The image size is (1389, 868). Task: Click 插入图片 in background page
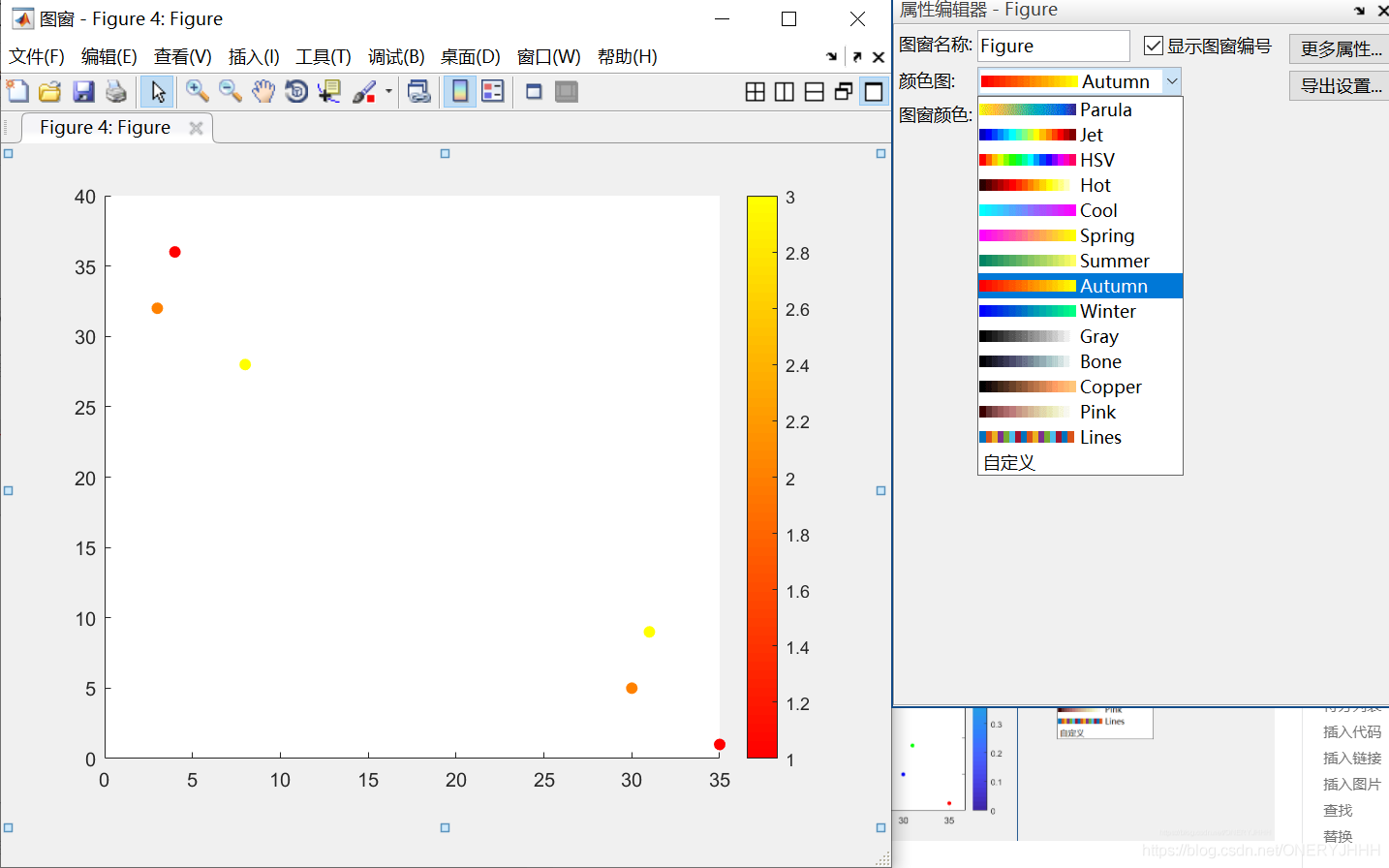pos(1352,785)
